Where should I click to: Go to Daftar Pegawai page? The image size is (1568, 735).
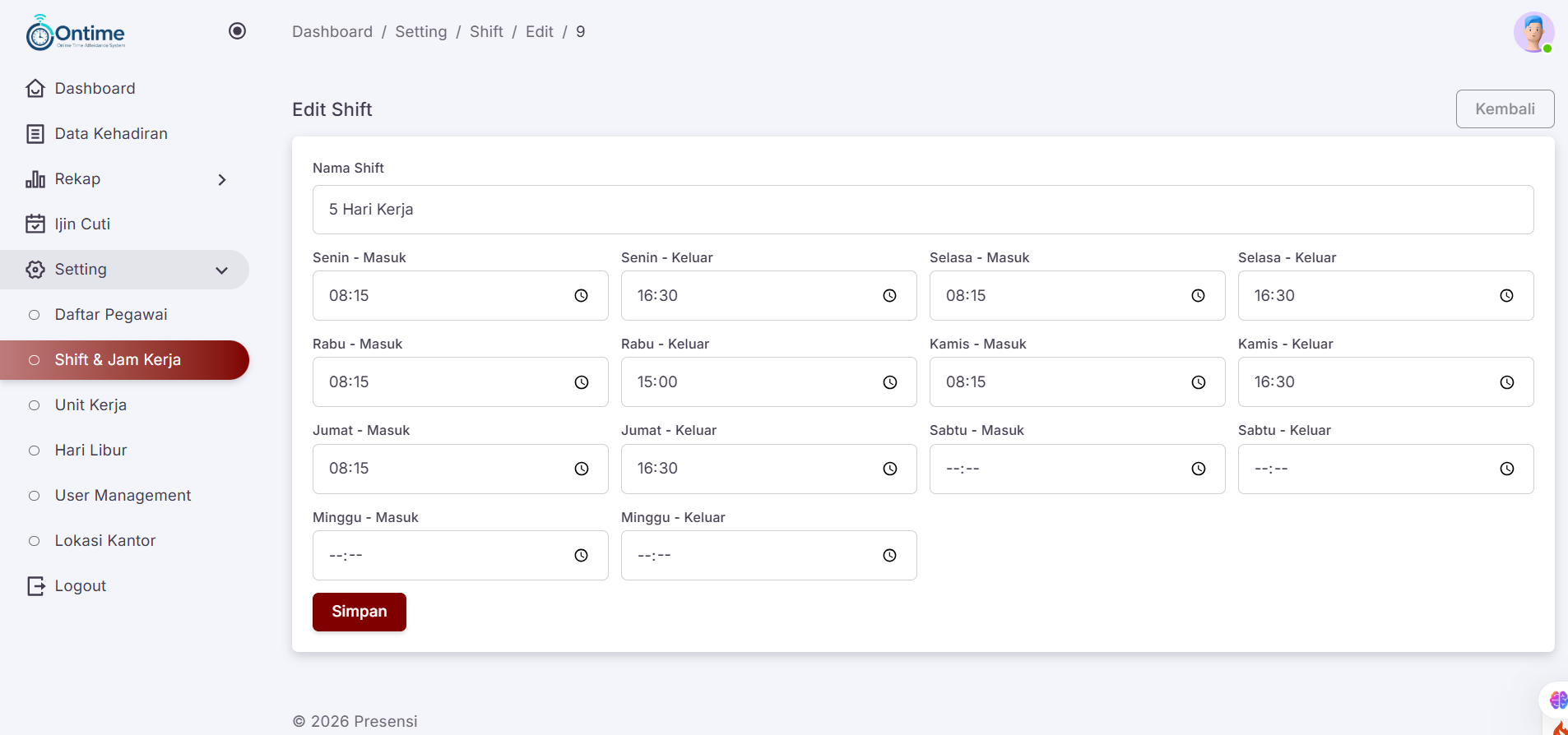(x=111, y=315)
